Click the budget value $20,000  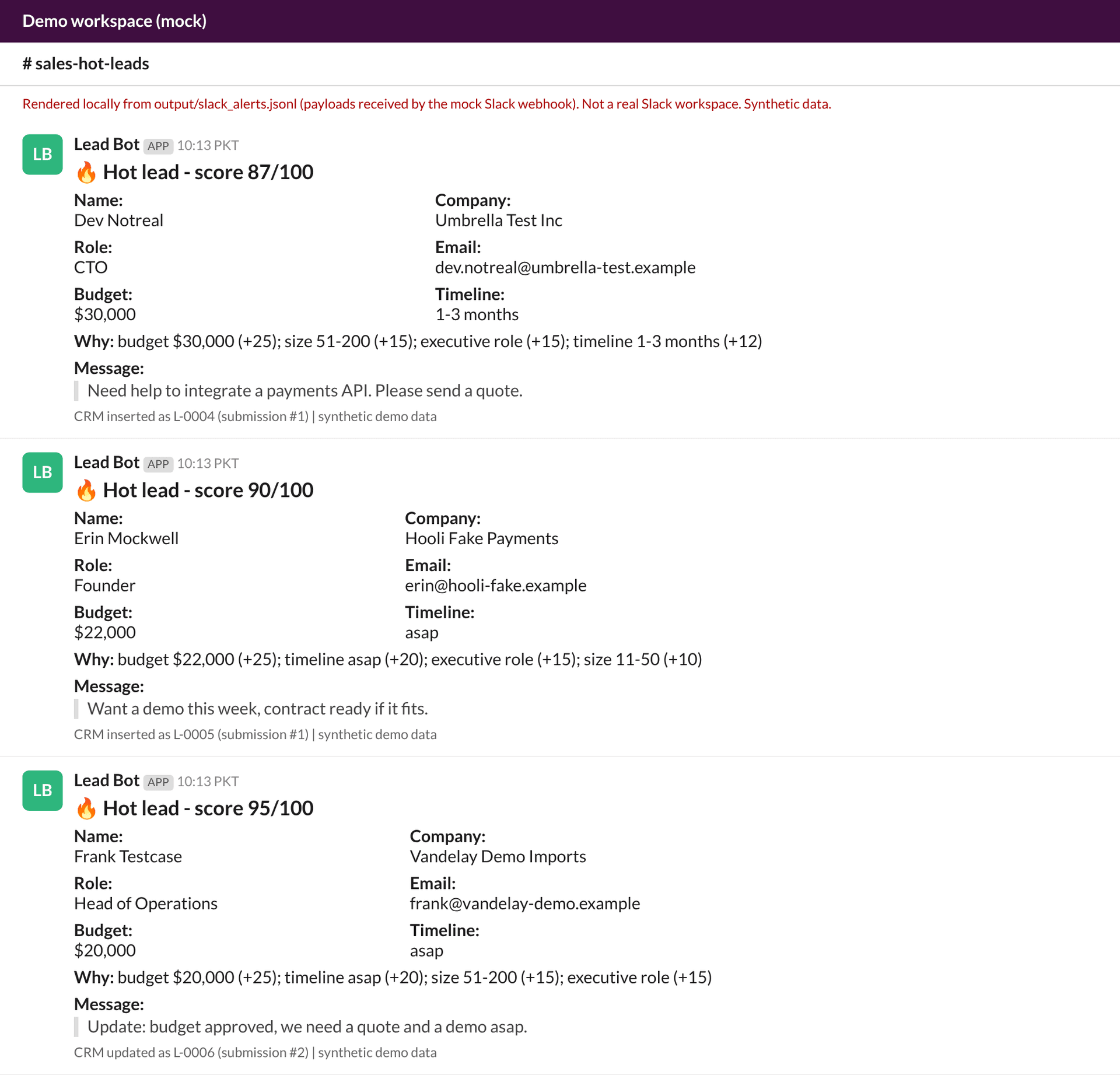(104, 950)
